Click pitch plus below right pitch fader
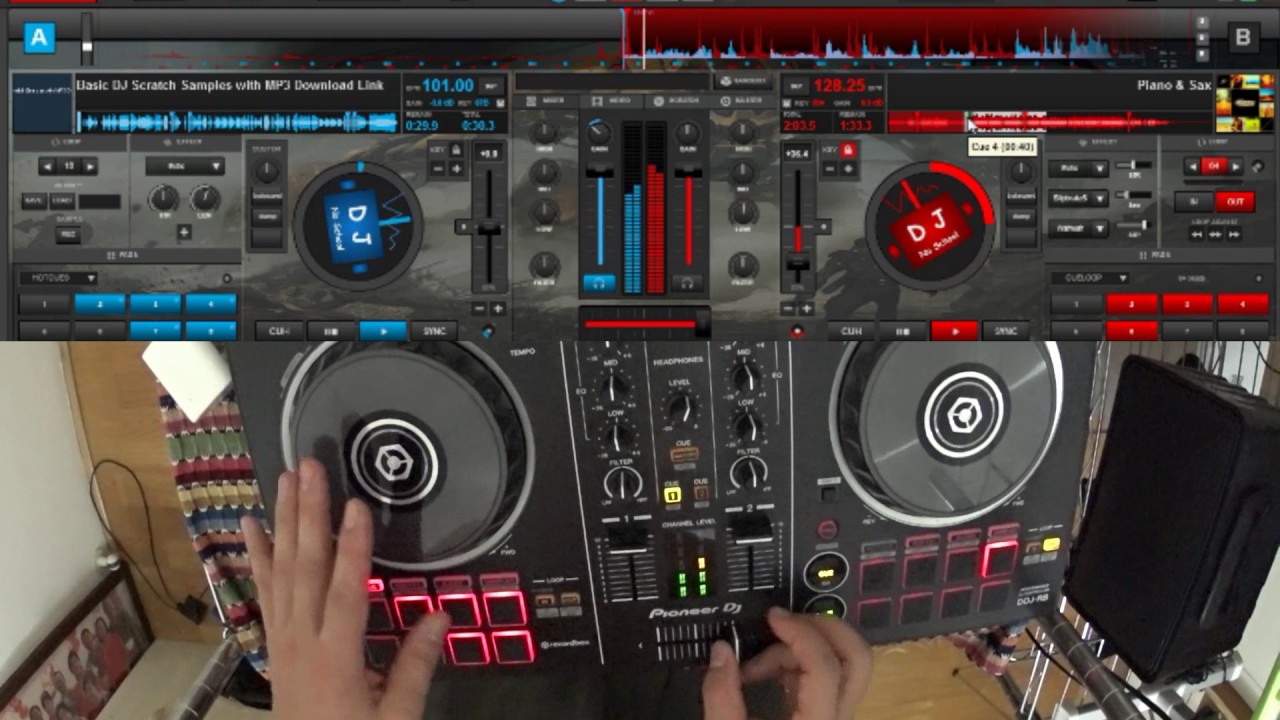The width and height of the screenshot is (1280, 720). [806, 309]
